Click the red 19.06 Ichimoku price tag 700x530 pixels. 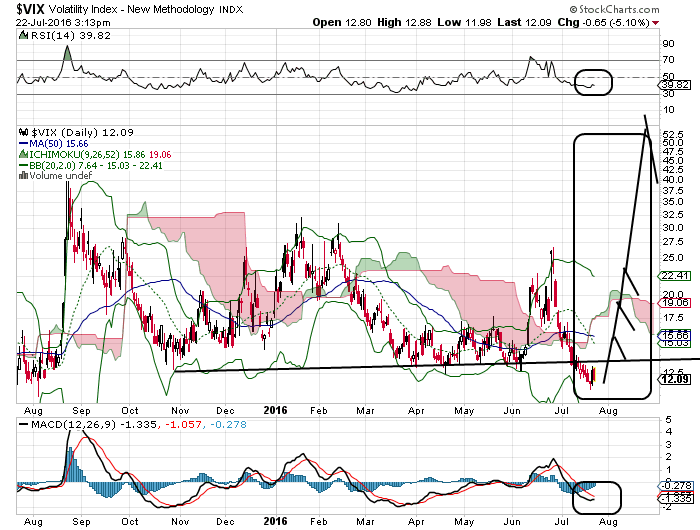click(675, 303)
